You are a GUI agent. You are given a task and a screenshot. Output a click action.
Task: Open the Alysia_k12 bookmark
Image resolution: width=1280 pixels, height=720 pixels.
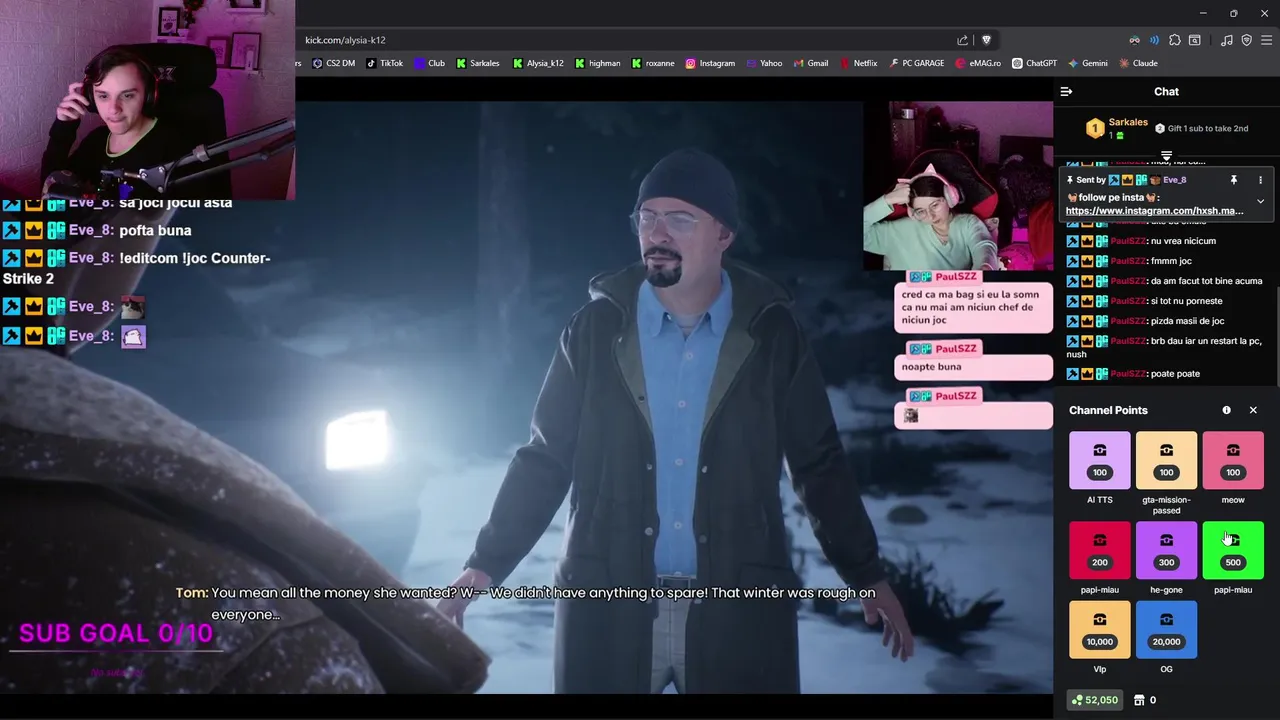tap(539, 63)
